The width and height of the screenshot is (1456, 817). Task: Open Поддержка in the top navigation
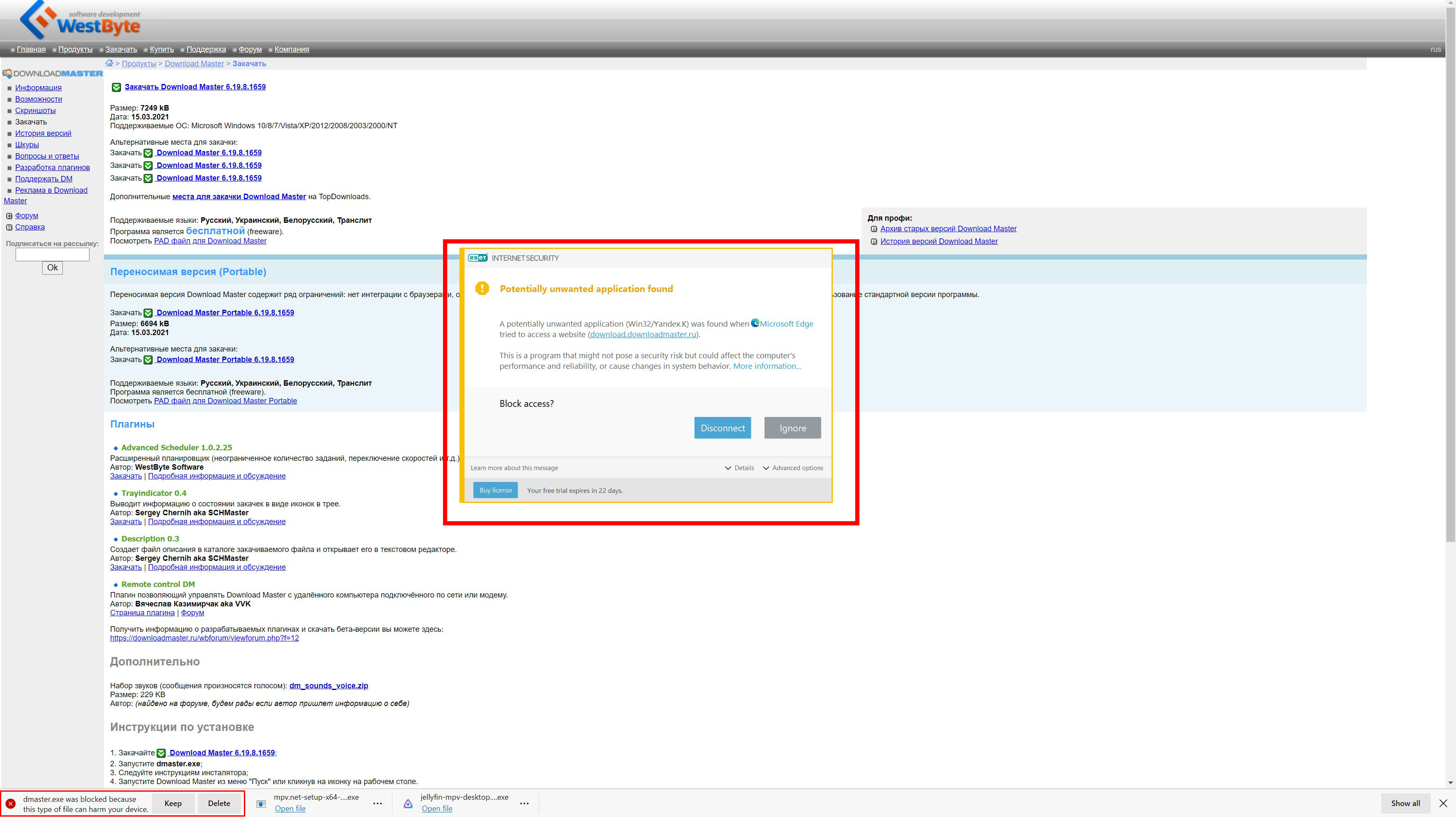pyautogui.click(x=206, y=49)
